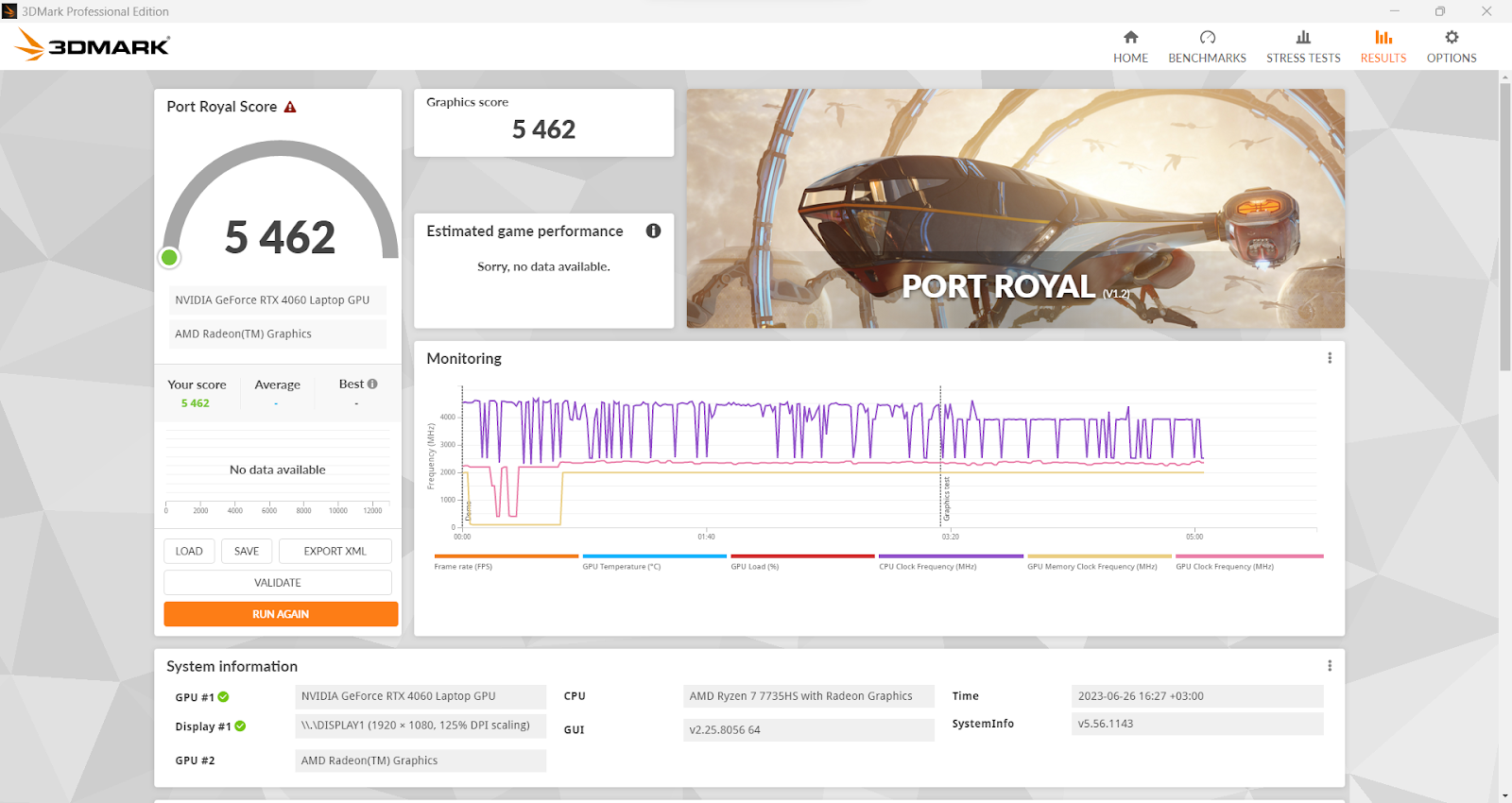Toggle the Frame rate (FPS) legend

point(463,567)
